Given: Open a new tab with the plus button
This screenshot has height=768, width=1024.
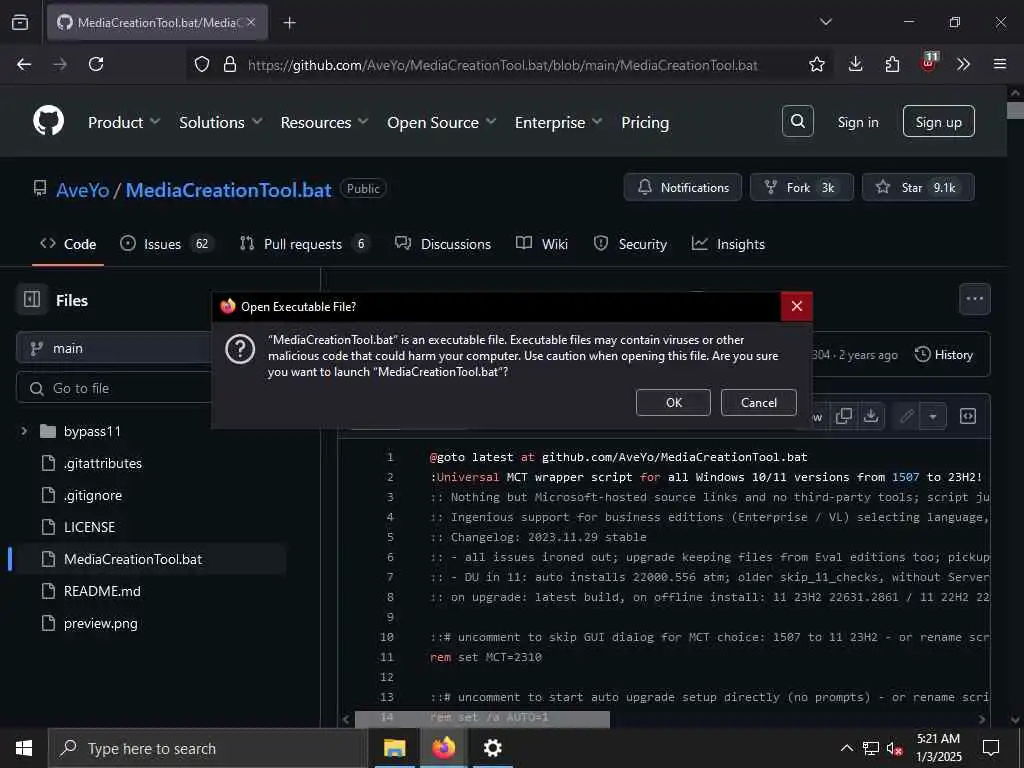Looking at the screenshot, I should coord(289,23).
